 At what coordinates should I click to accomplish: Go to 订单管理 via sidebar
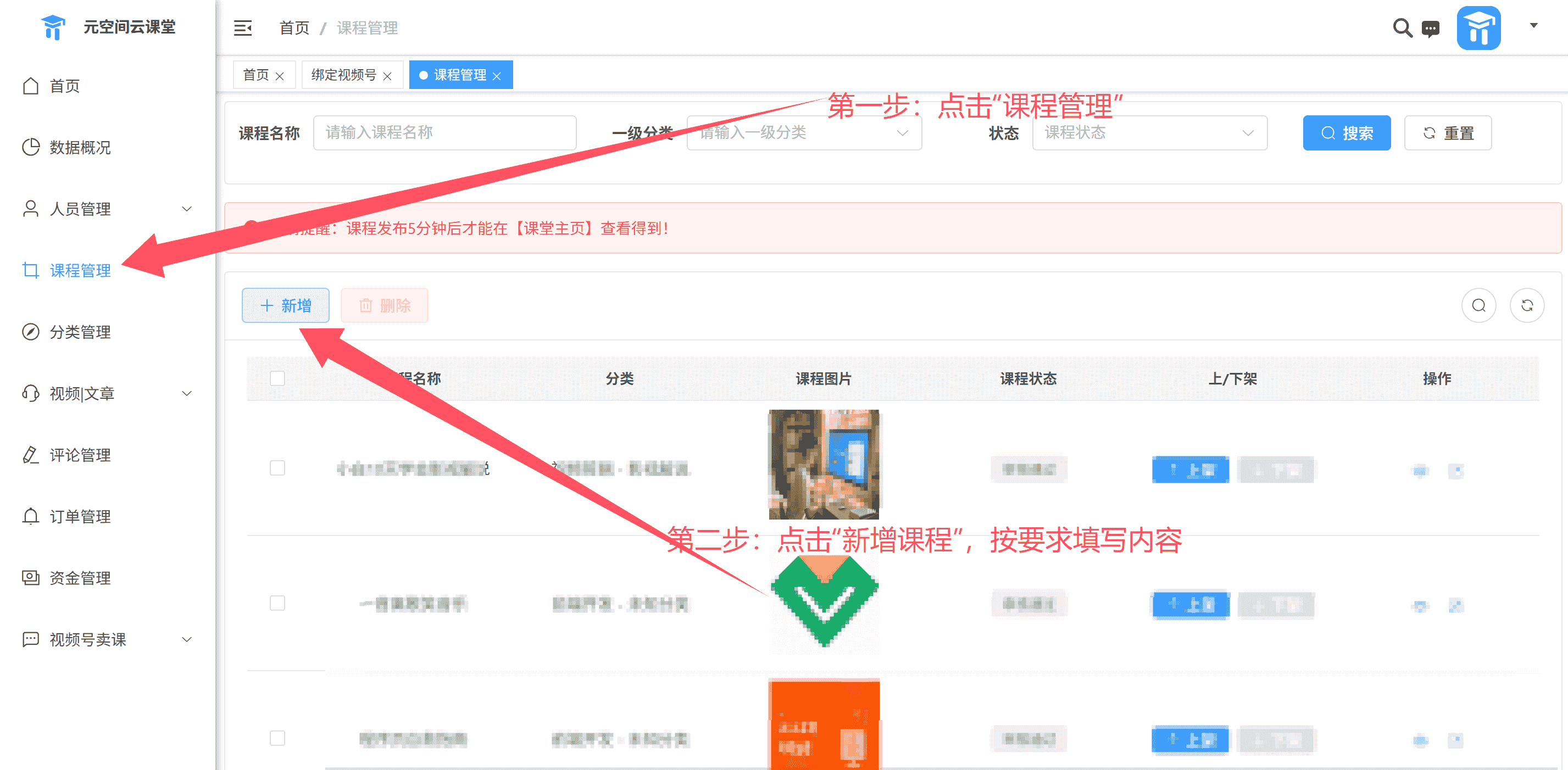point(80,516)
